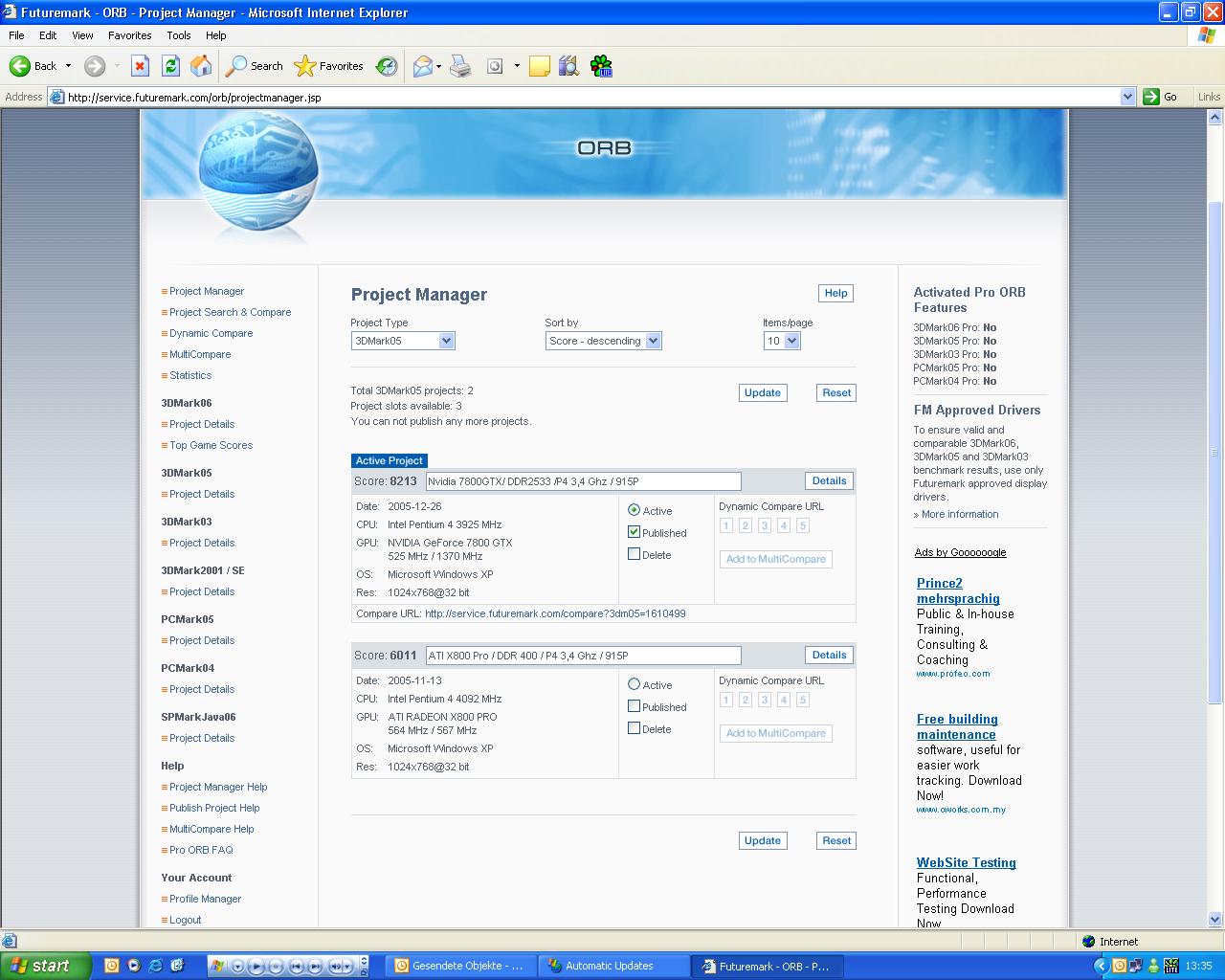The image size is (1225, 980).
Task: Open the Sort by Score - descending dropdown
Action: click(603, 341)
